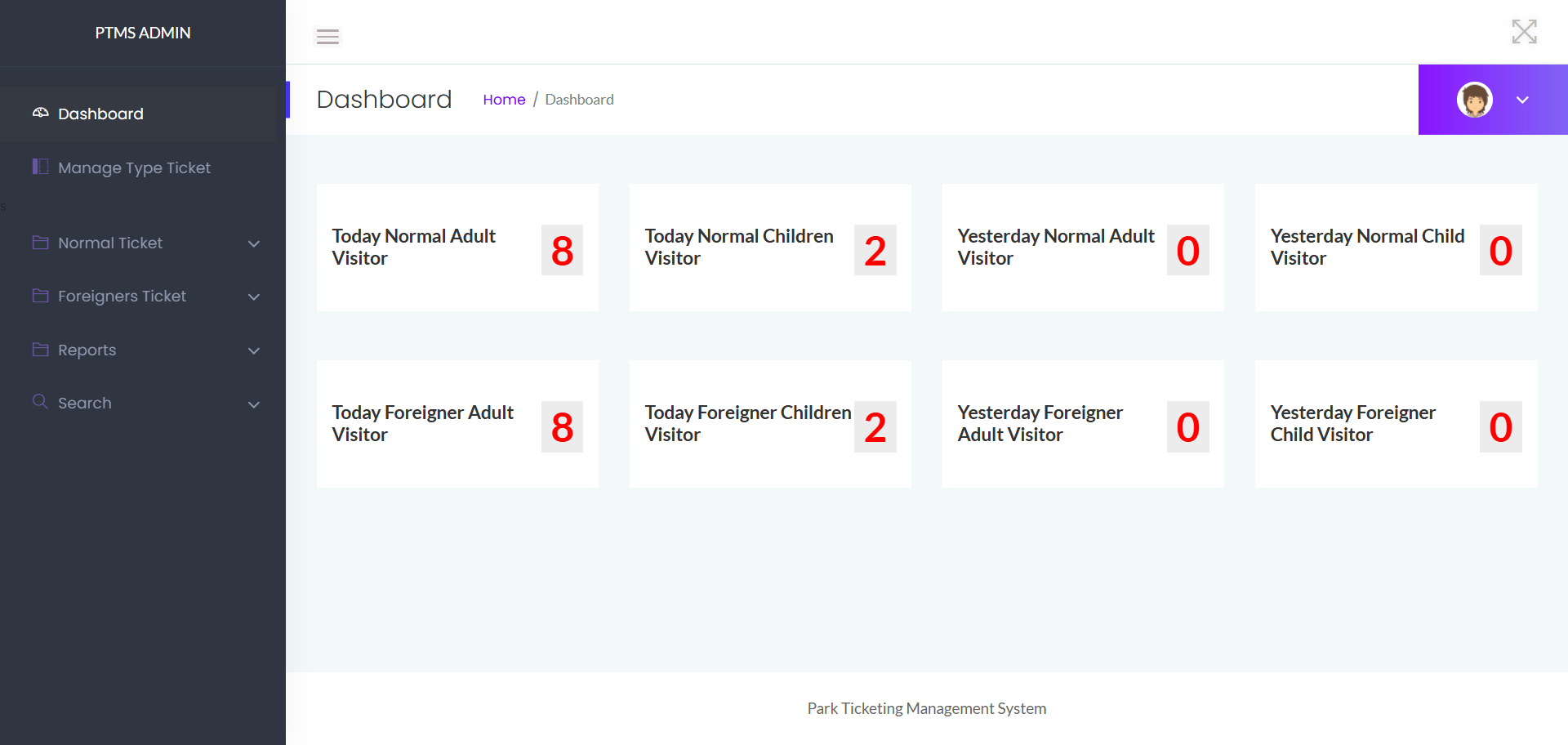Open Manage Type Ticket section
Screen dimensions: 1568x745
133,167
